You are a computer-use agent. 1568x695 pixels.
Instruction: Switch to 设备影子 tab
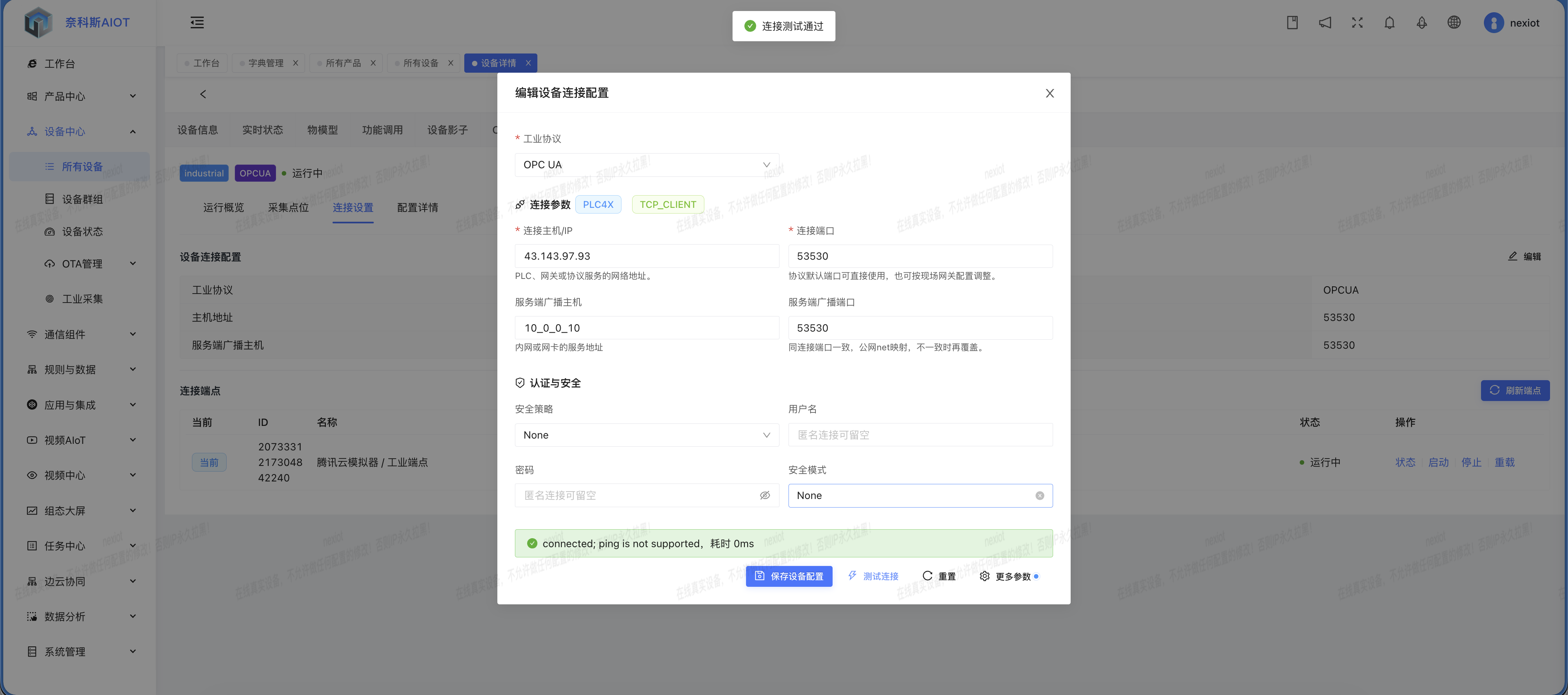pos(448,129)
